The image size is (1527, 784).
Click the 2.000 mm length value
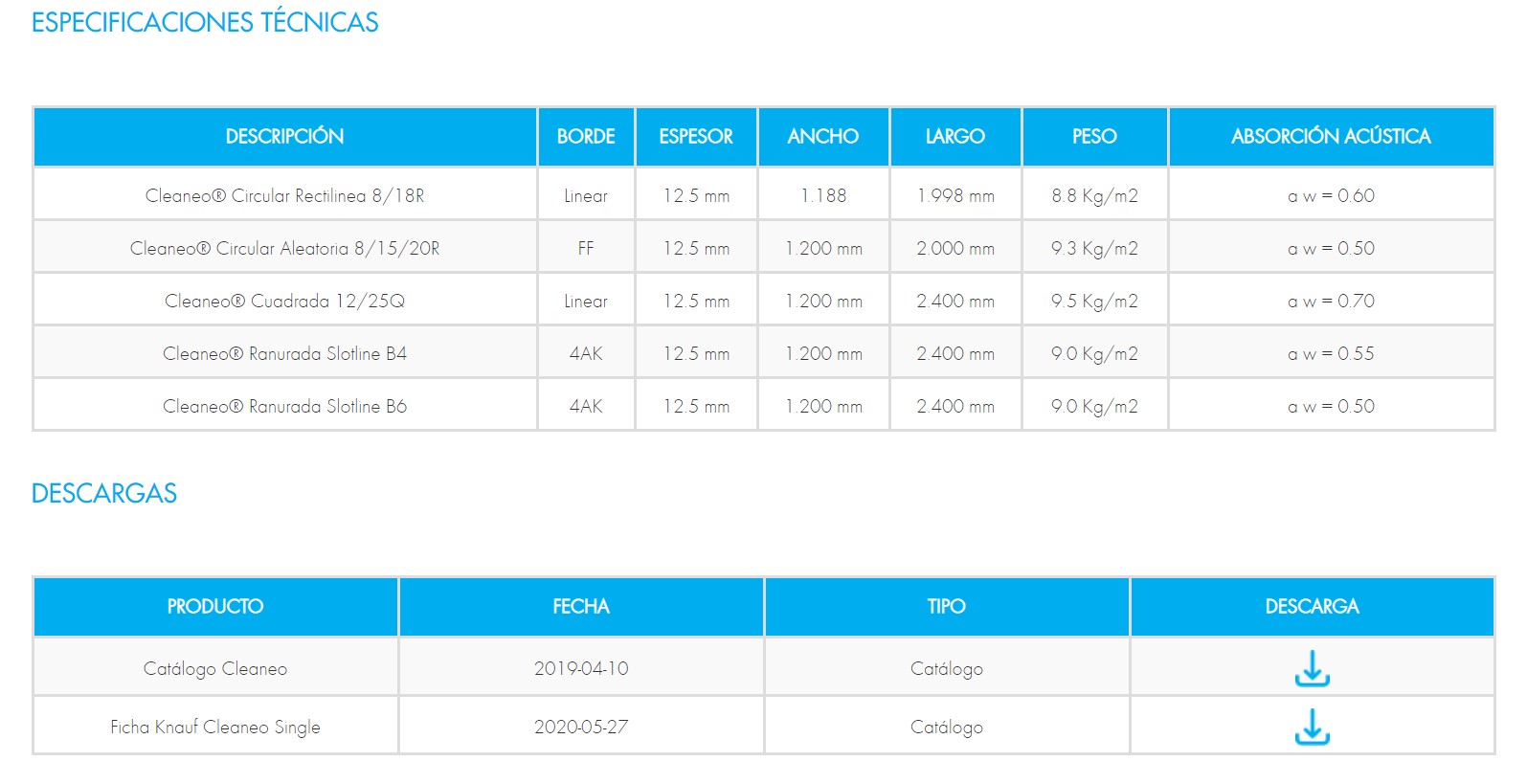pyautogui.click(x=955, y=248)
